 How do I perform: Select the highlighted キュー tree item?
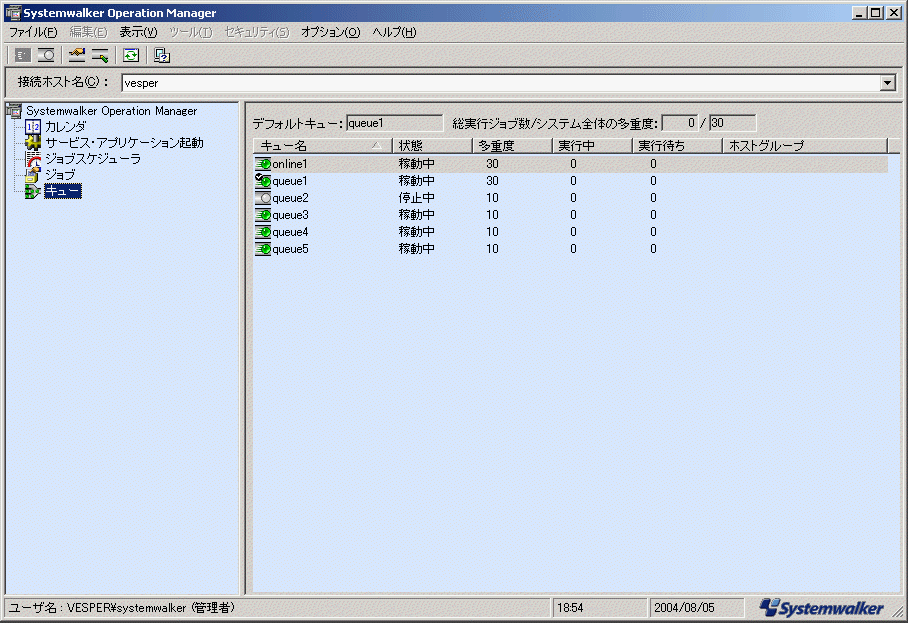63,191
